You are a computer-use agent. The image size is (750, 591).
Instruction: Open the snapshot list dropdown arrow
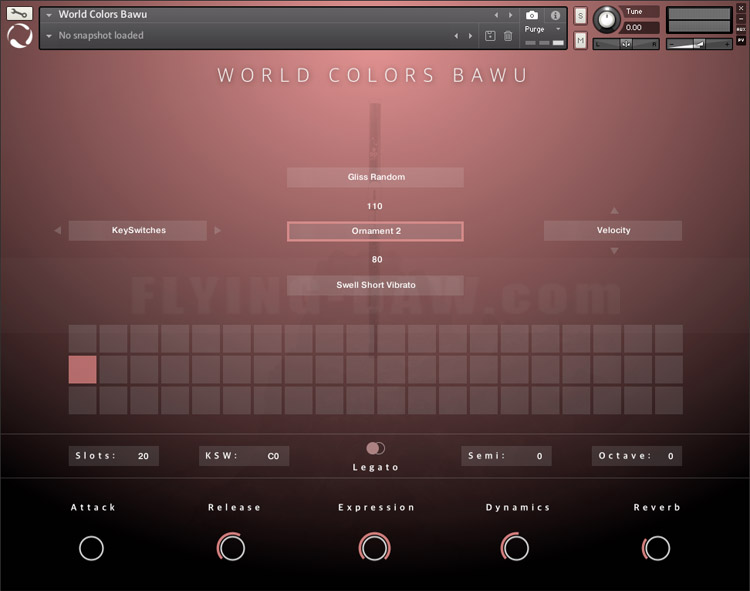(x=49, y=36)
